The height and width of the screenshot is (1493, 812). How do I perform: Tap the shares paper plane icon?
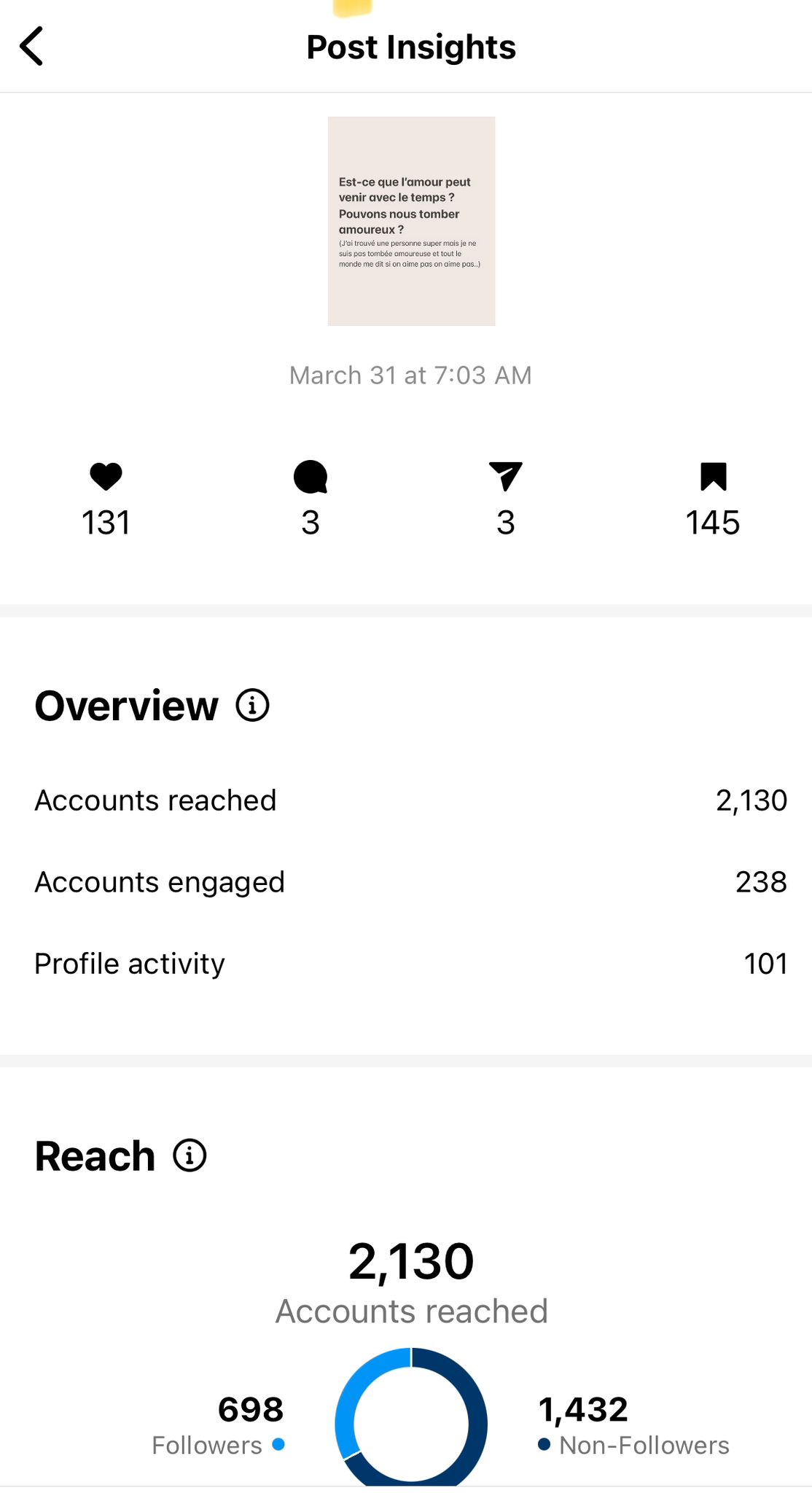[506, 477]
